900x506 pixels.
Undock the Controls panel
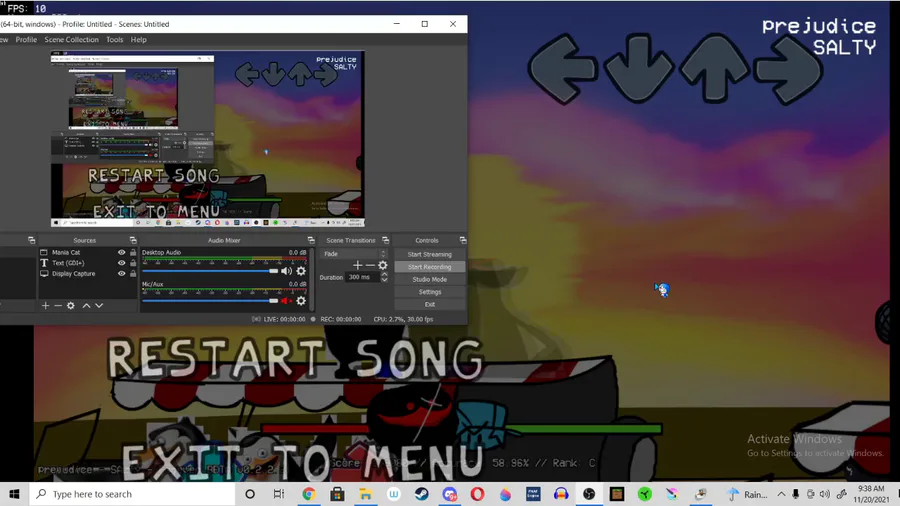[463, 240]
